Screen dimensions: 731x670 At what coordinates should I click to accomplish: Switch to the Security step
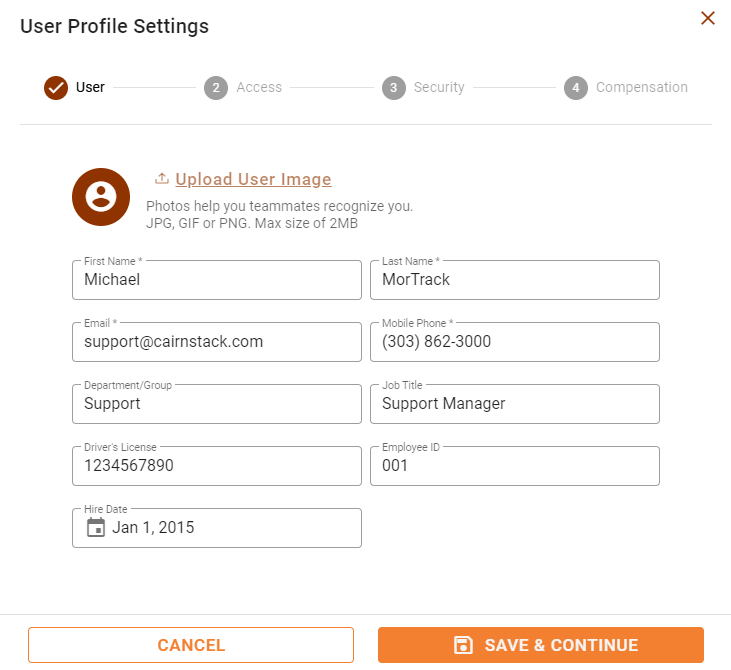[x=439, y=88]
